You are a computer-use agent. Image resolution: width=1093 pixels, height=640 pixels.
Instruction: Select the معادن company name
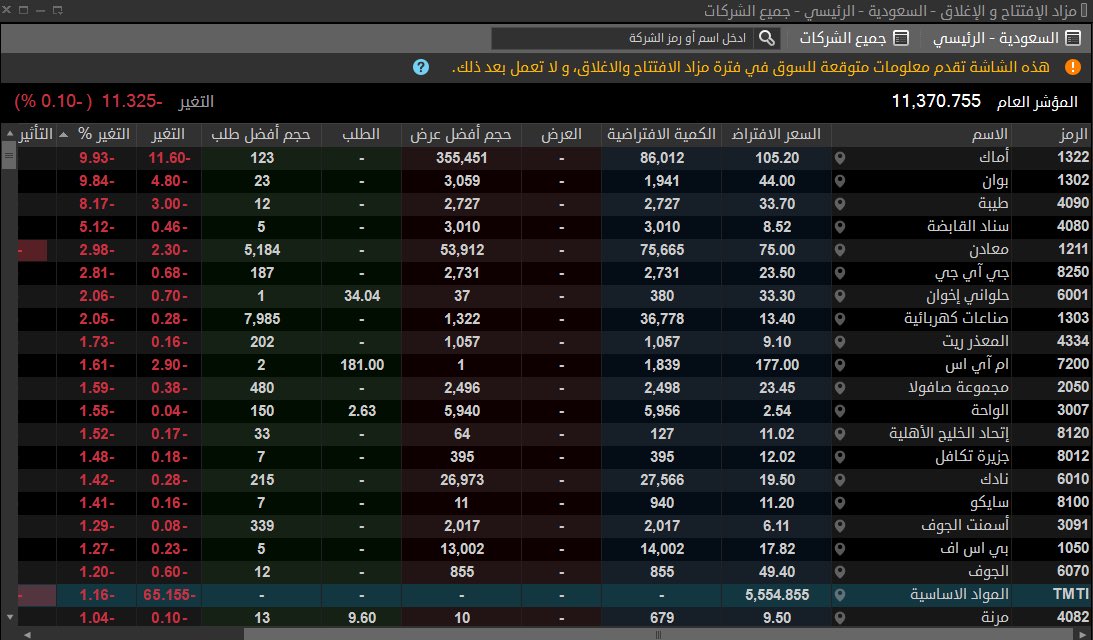988,250
